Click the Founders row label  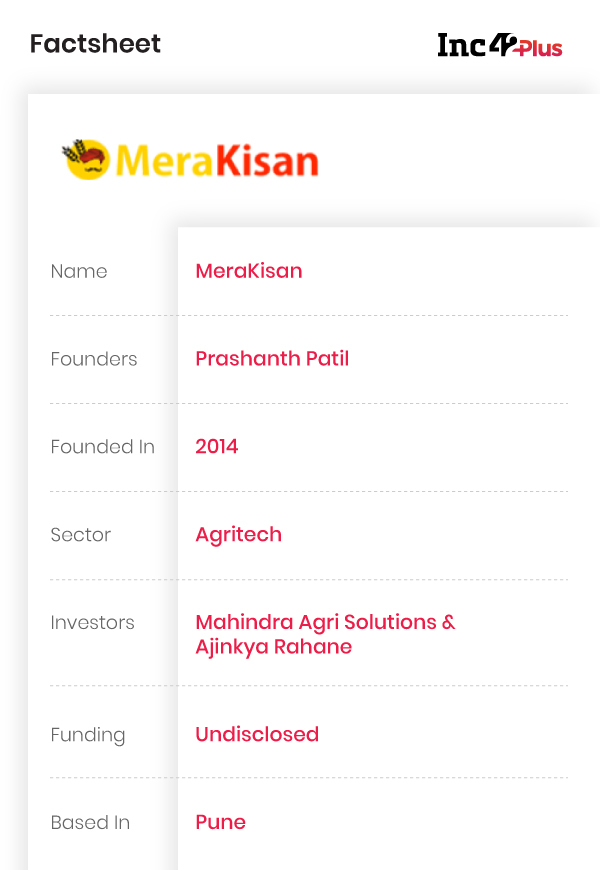pos(94,359)
